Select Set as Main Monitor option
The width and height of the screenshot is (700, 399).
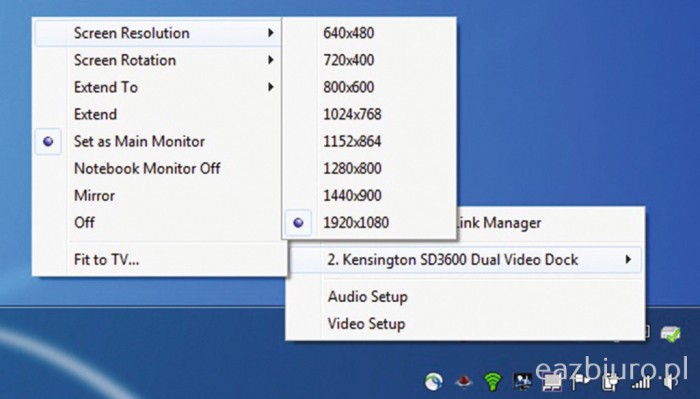(158, 141)
